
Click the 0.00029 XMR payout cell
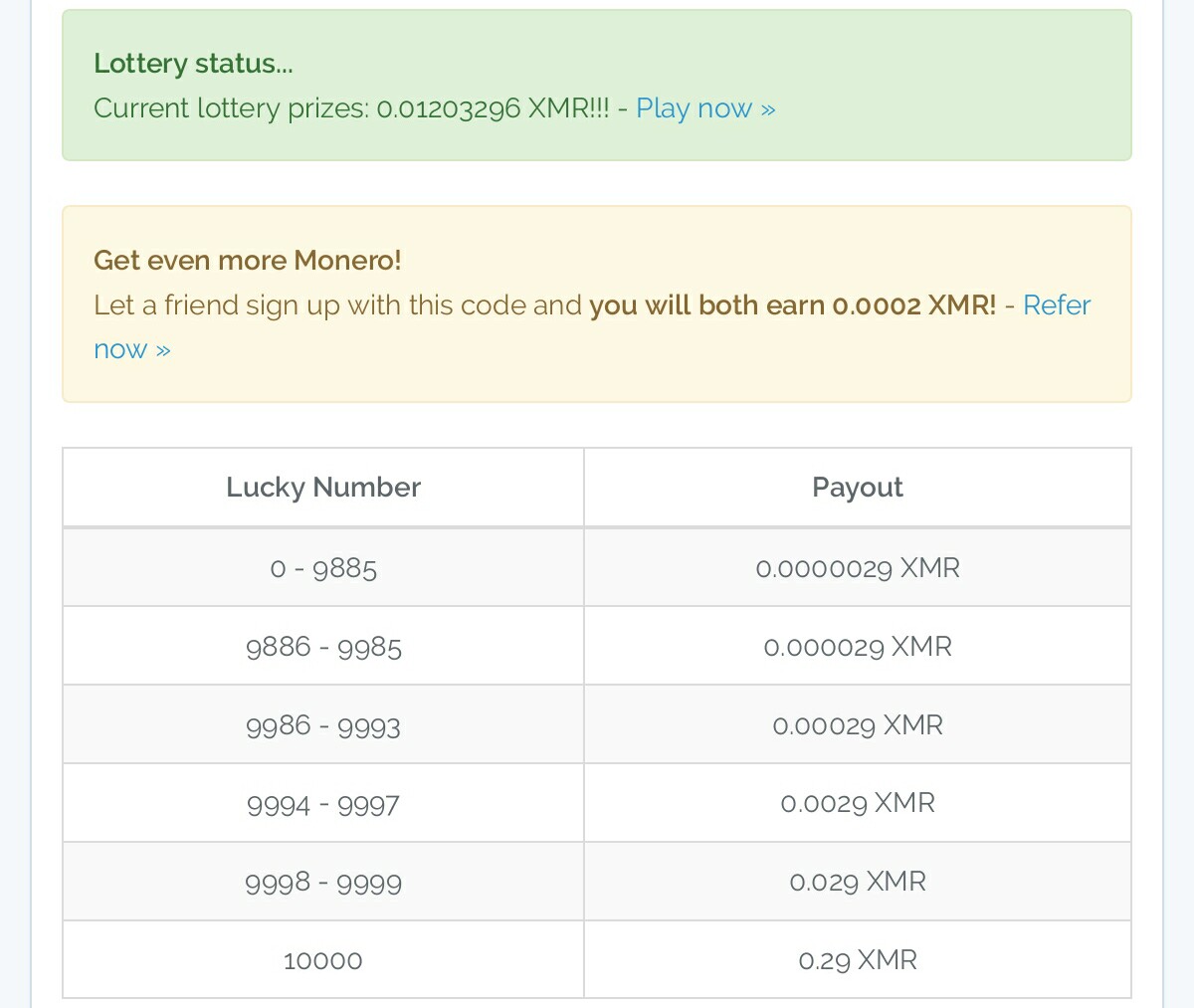point(858,725)
